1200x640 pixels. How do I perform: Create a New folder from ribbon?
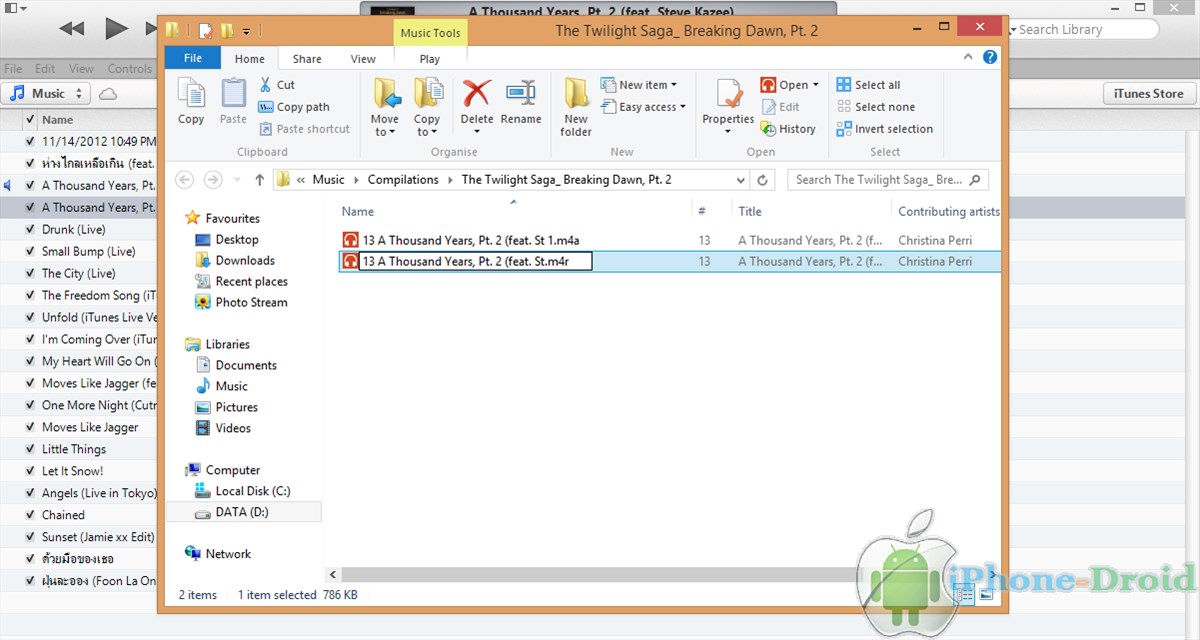[576, 107]
